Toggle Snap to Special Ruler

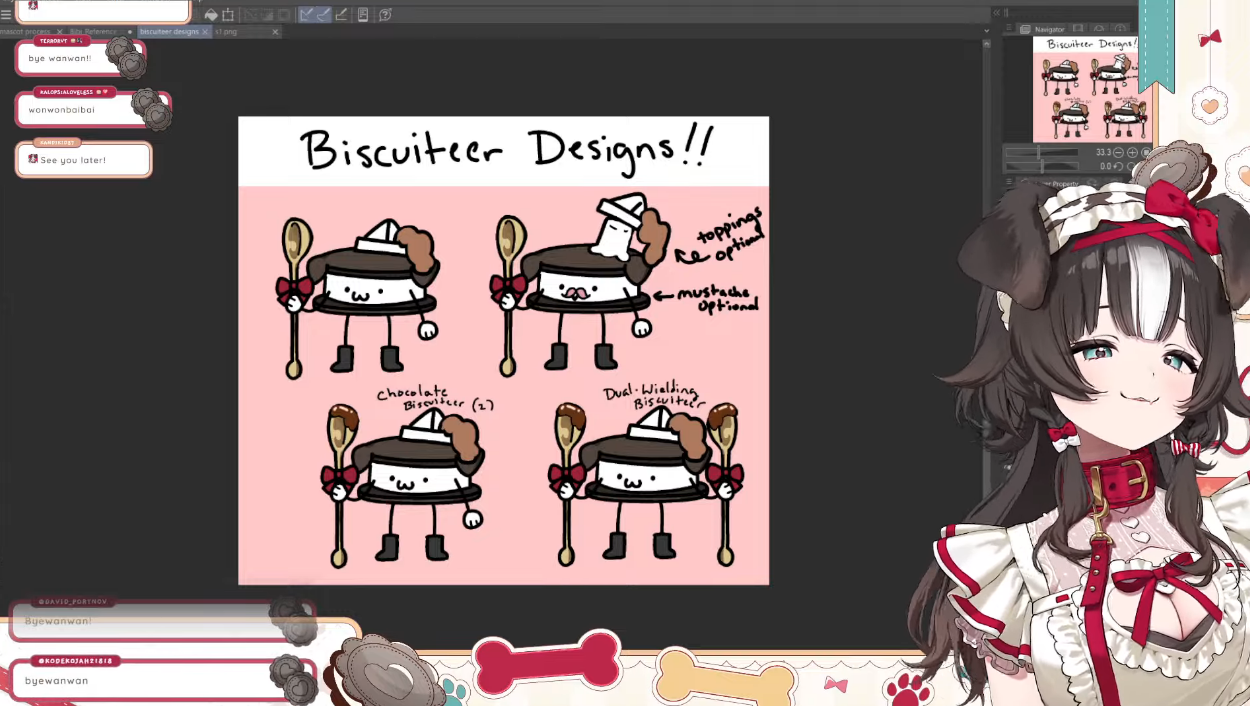pos(324,15)
